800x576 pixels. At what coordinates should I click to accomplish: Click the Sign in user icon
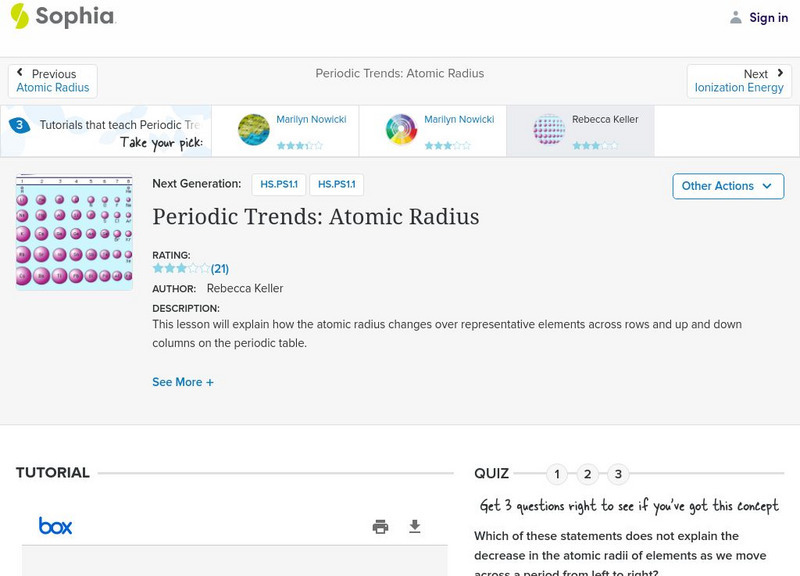click(x=736, y=17)
